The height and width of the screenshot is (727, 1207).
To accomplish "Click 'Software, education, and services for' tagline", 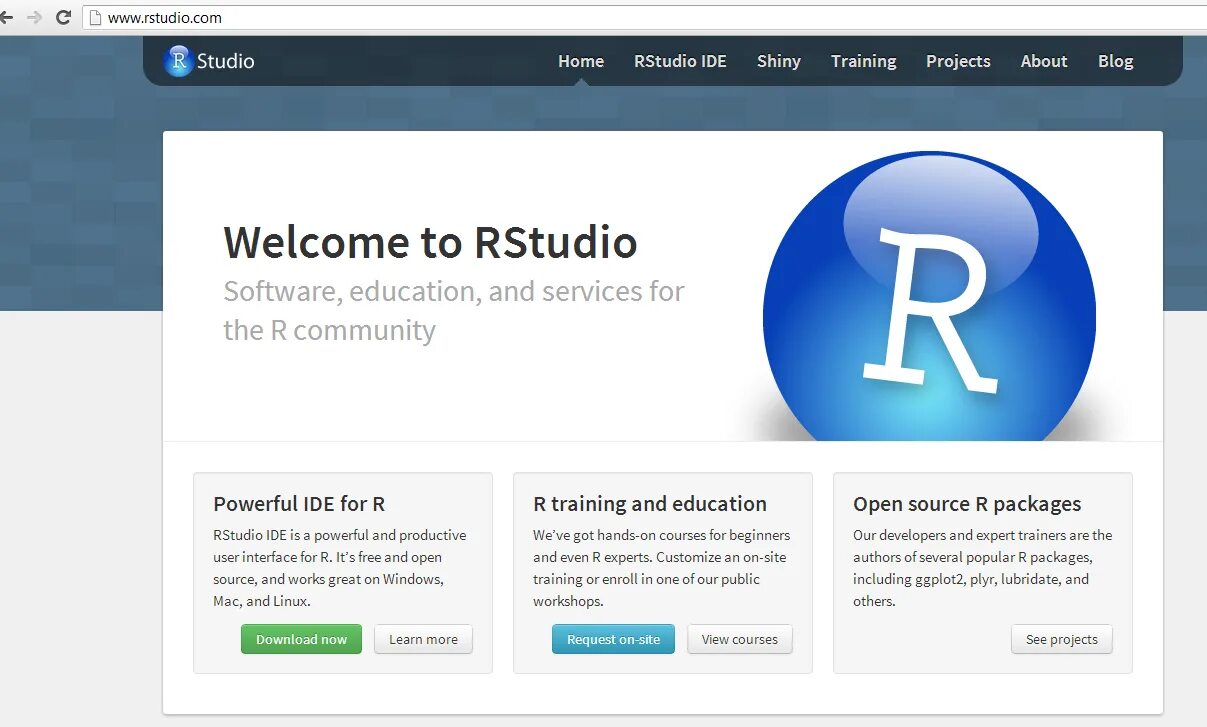I will 454,292.
